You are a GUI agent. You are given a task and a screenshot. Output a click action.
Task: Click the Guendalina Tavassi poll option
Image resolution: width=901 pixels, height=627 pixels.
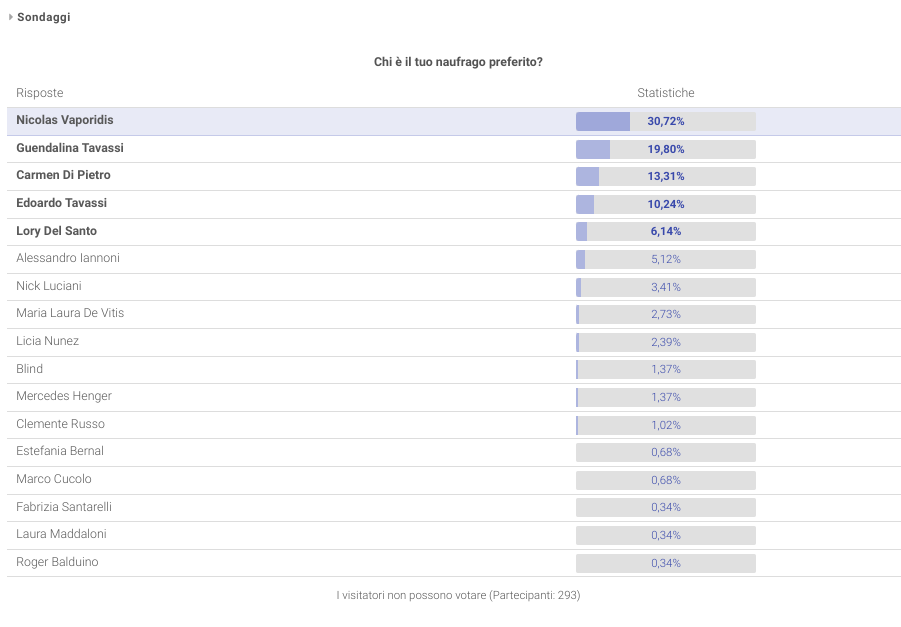[x=70, y=148]
